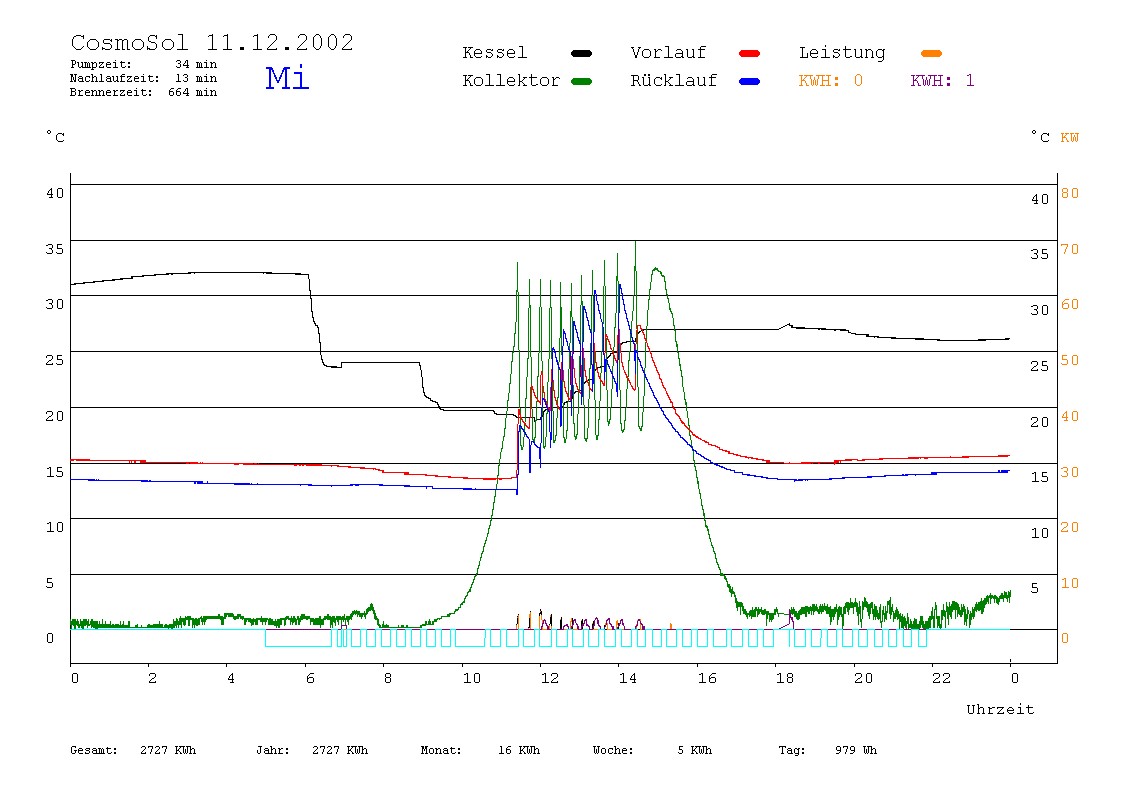Click the time axis tick '18'
Image resolution: width=1148 pixels, height=812 pixels.
(784, 679)
